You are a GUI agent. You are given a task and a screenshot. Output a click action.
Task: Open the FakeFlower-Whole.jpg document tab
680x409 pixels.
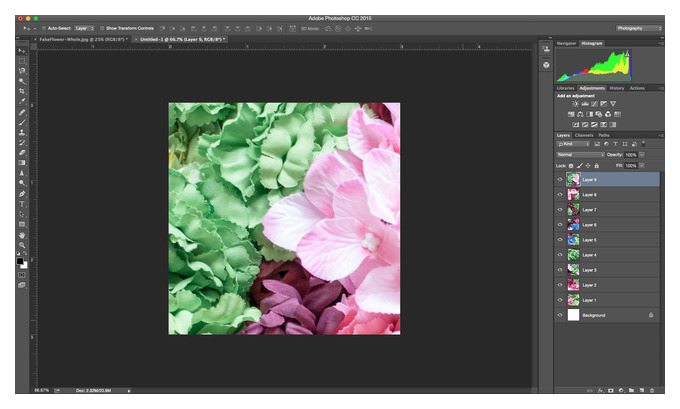tap(82, 39)
